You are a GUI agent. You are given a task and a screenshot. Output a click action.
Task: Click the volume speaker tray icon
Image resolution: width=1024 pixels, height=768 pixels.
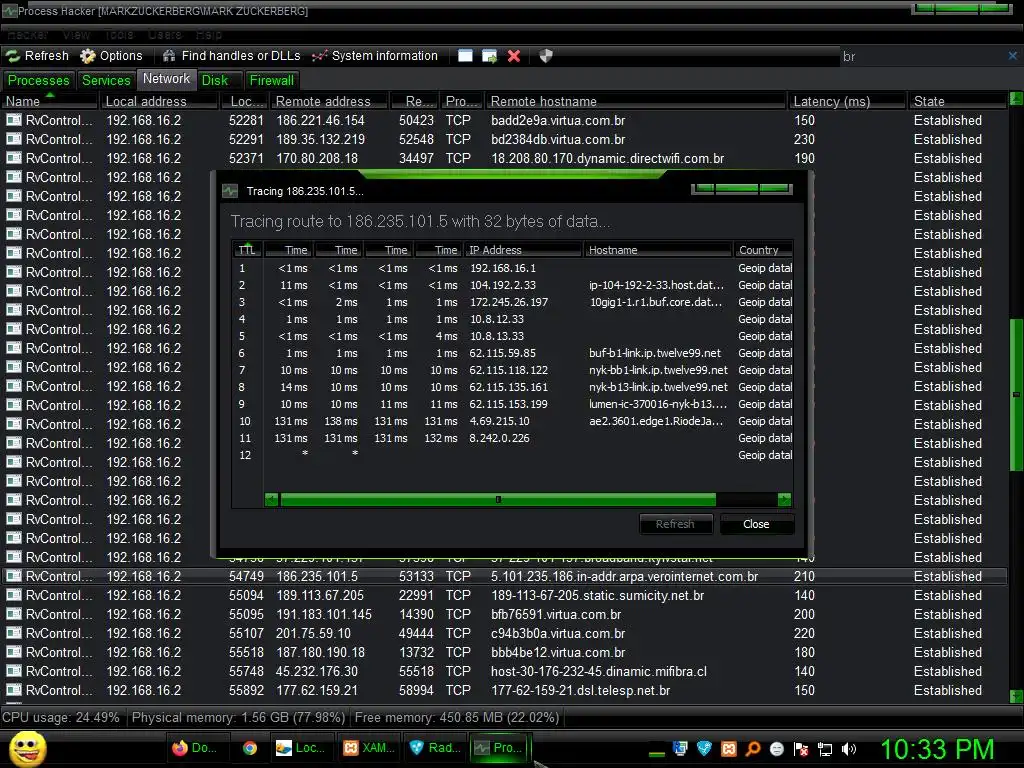click(x=849, y=749)
